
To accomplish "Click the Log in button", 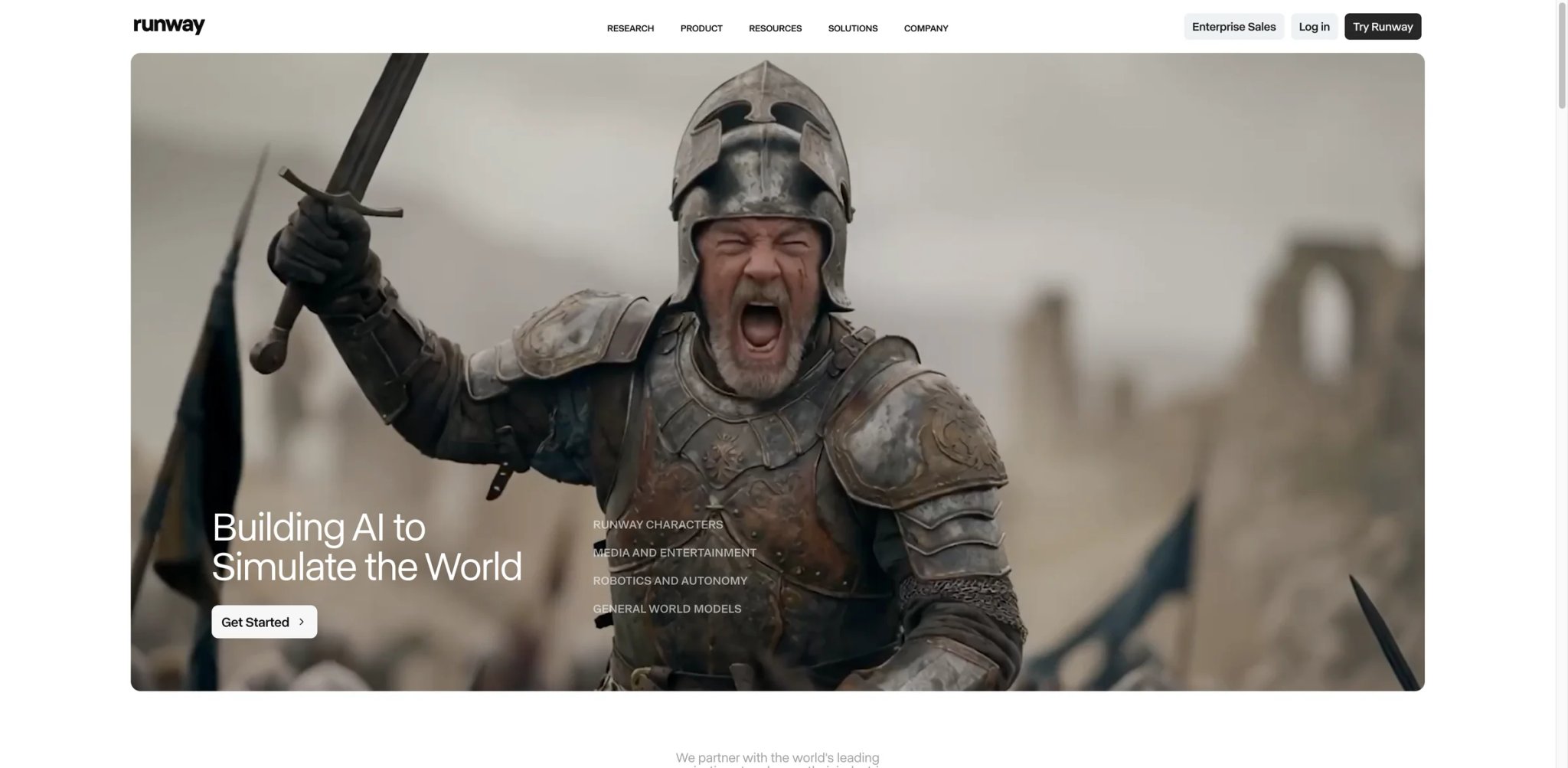I will 1314,27.
